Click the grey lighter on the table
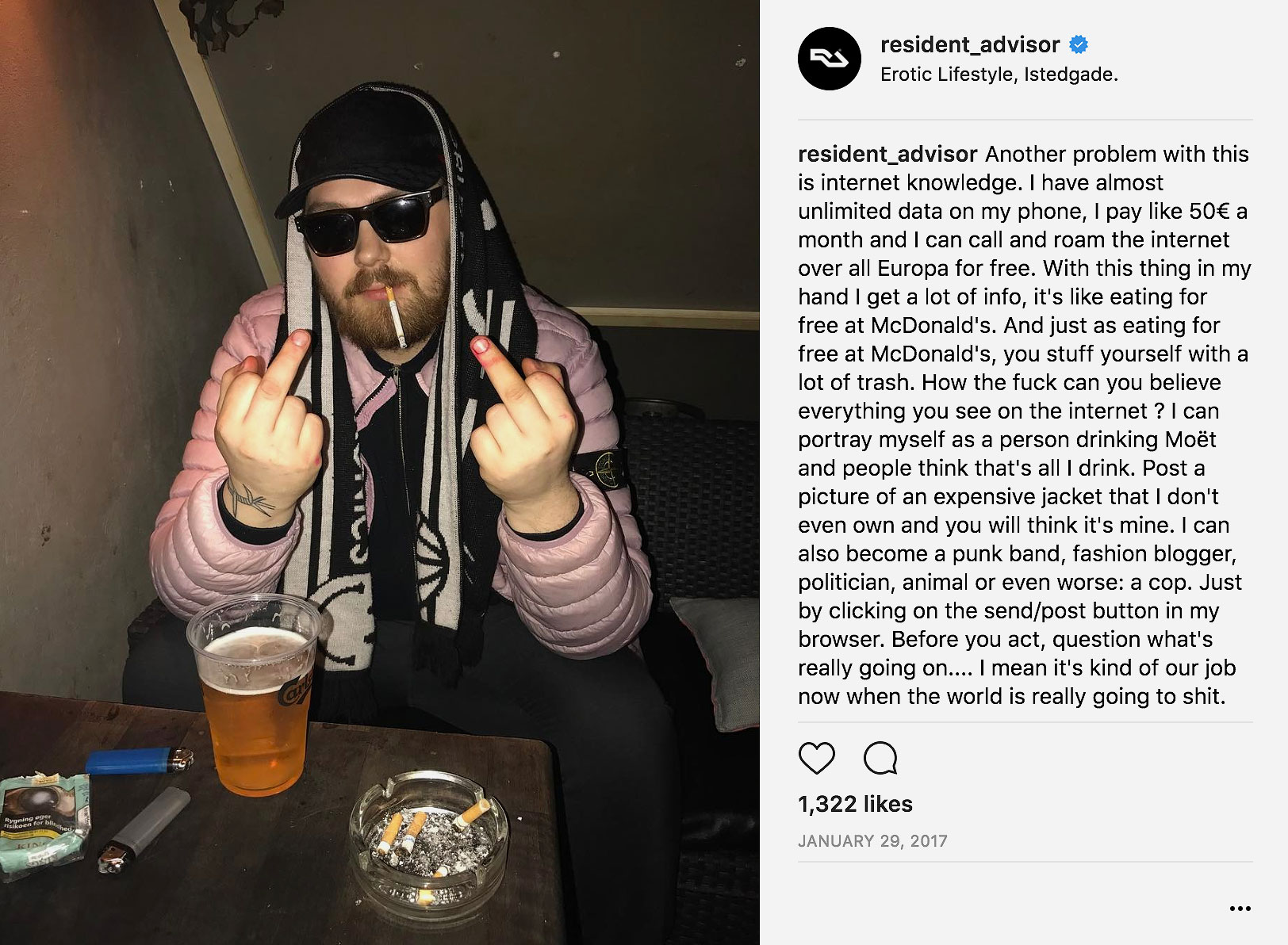 144,828
